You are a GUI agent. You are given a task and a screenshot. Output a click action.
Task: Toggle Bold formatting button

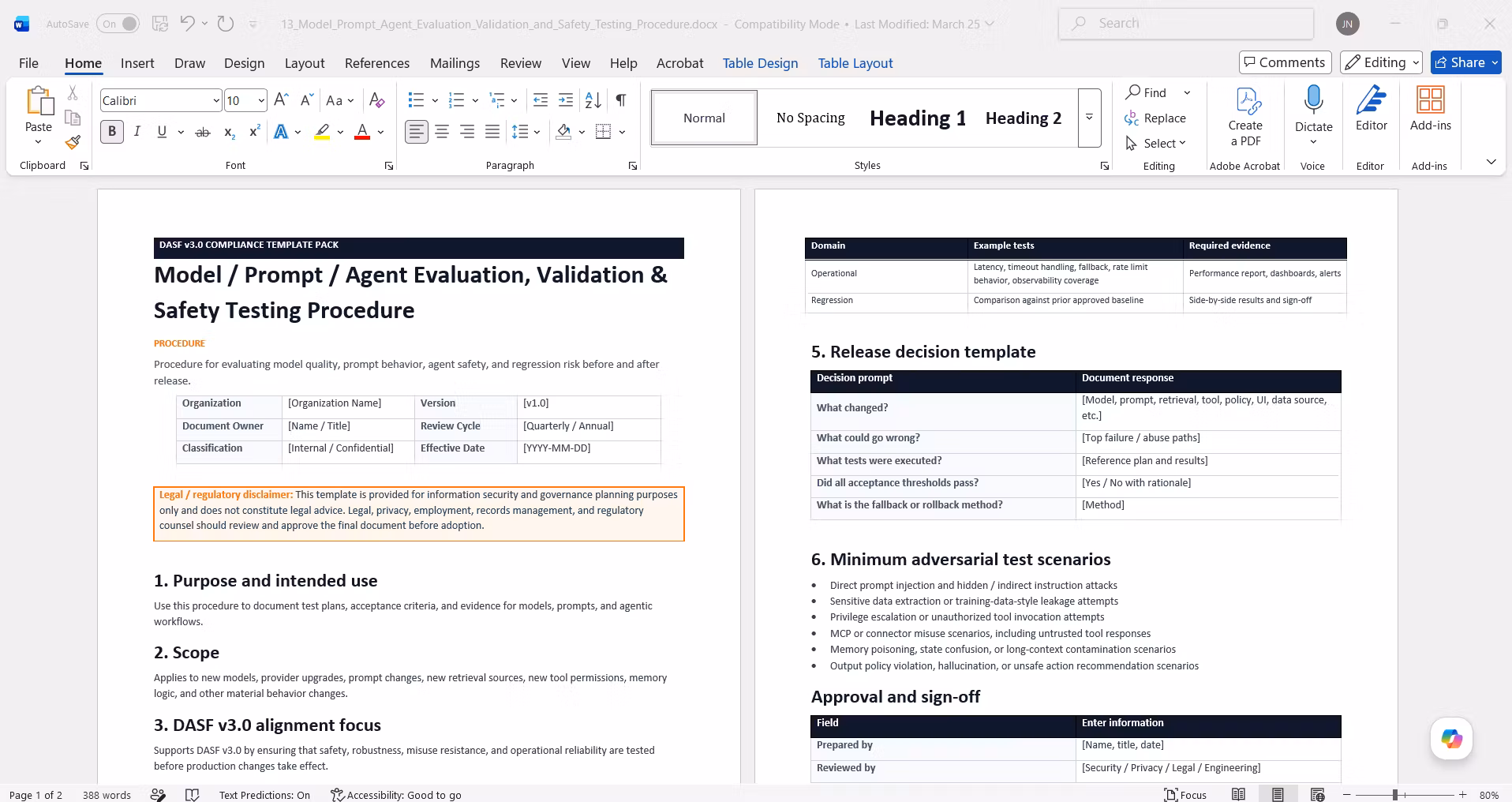(x=112, y=132)
